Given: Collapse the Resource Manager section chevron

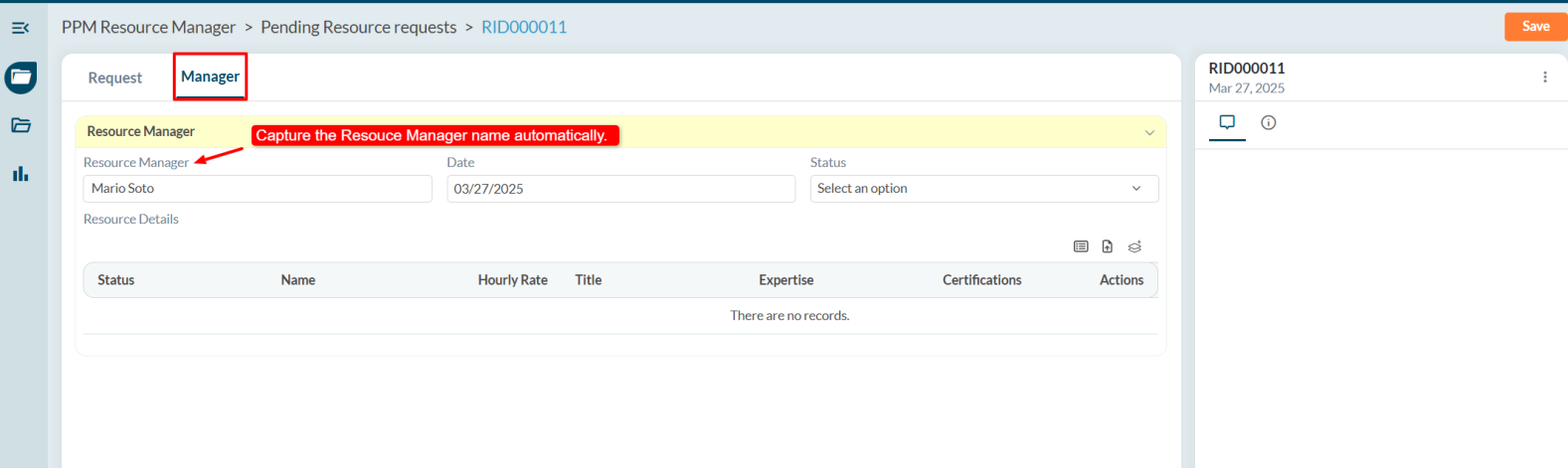Looking at the screenshot, I should (x=1149, y=132).
